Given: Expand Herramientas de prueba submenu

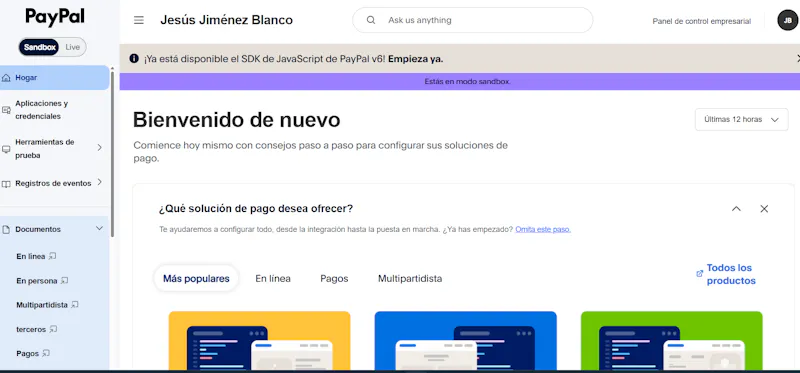Looking at the screenshot, I should 99,147.
